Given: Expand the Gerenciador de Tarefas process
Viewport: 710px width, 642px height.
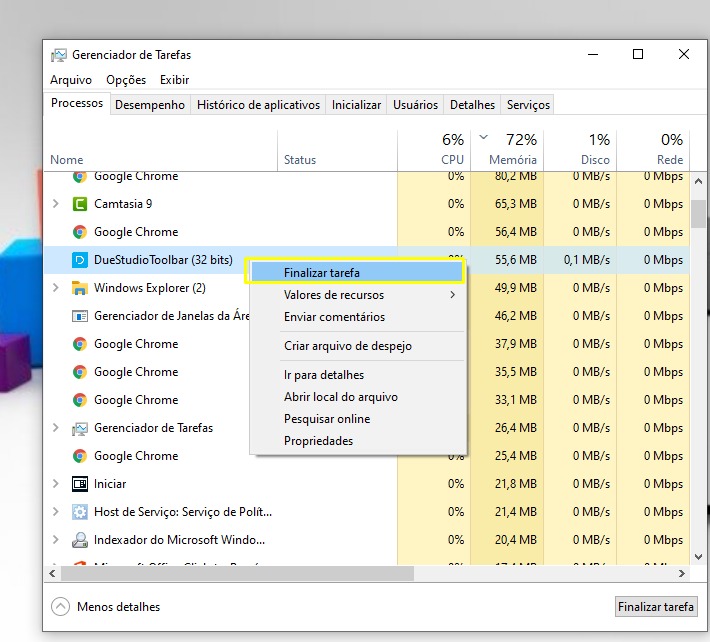Looking at the screenshot, I should (56, 427).
